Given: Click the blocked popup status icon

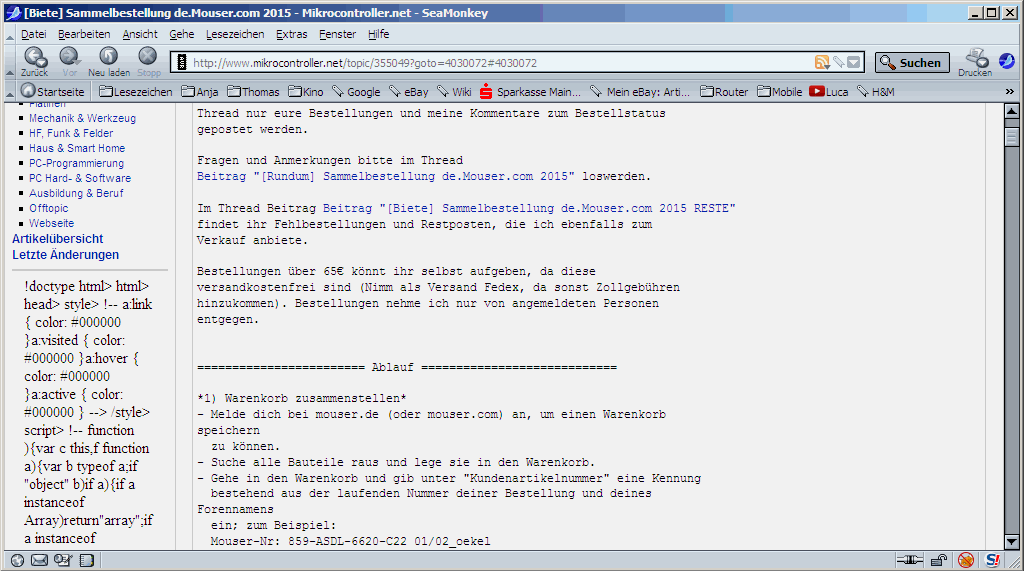Looking at the screenshot, I should 966,560.
